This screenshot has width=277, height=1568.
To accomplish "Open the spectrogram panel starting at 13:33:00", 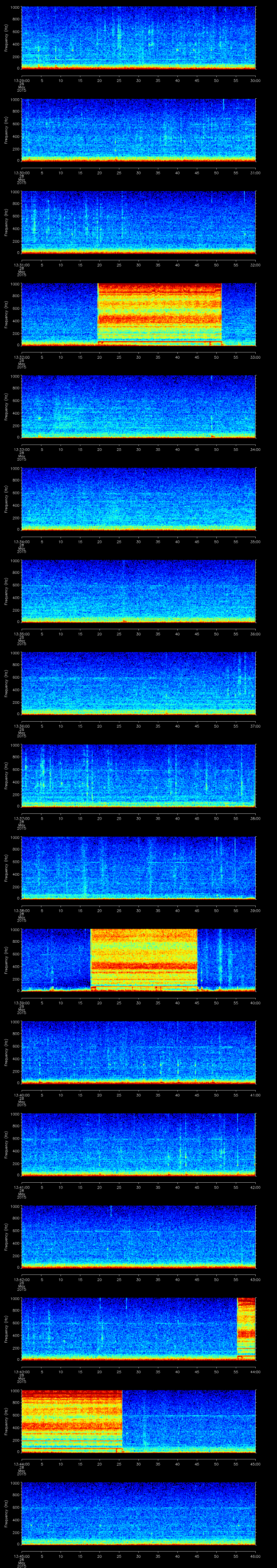I will (x=138, y=407).
